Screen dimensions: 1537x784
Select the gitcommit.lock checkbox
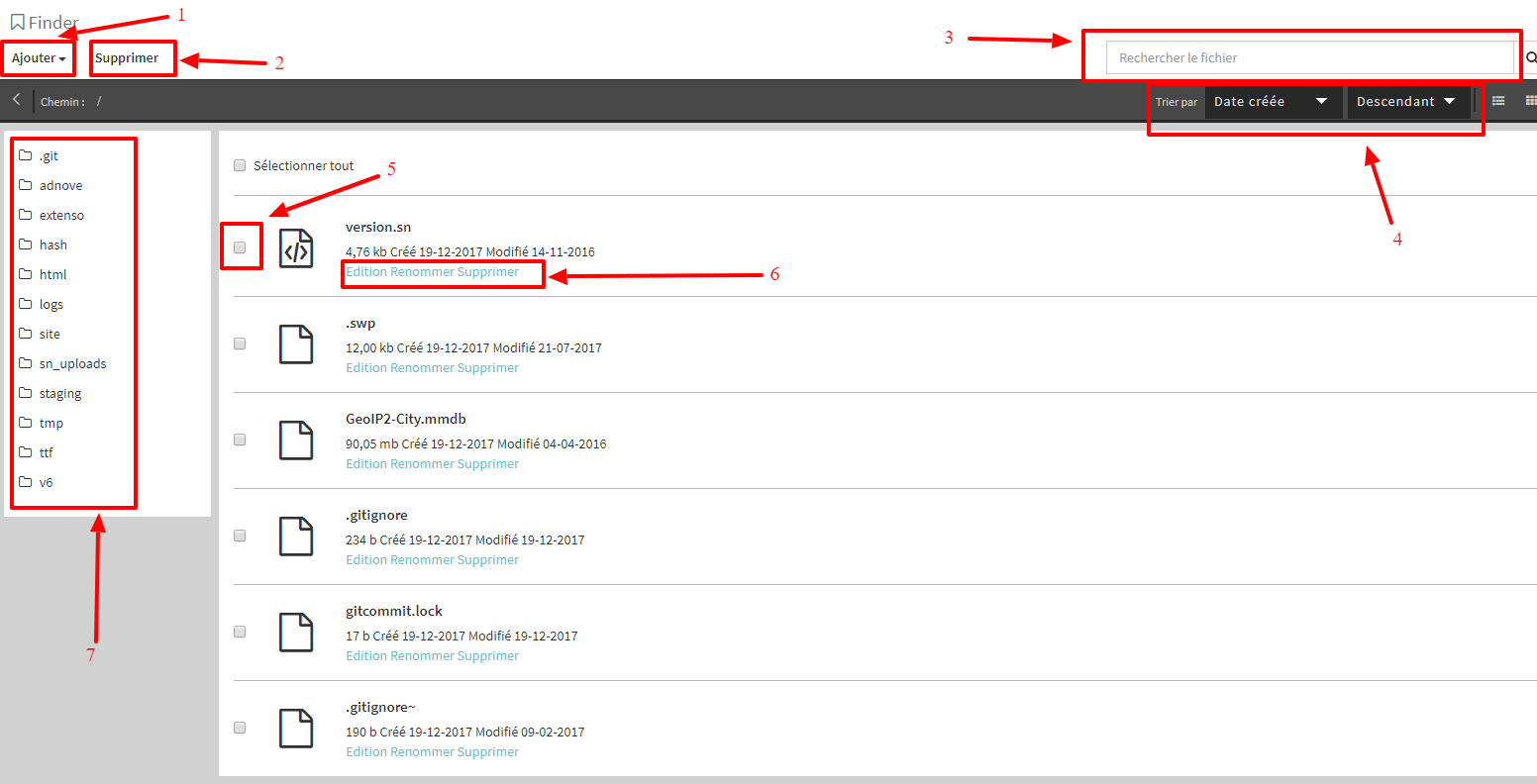coord(240,632)
